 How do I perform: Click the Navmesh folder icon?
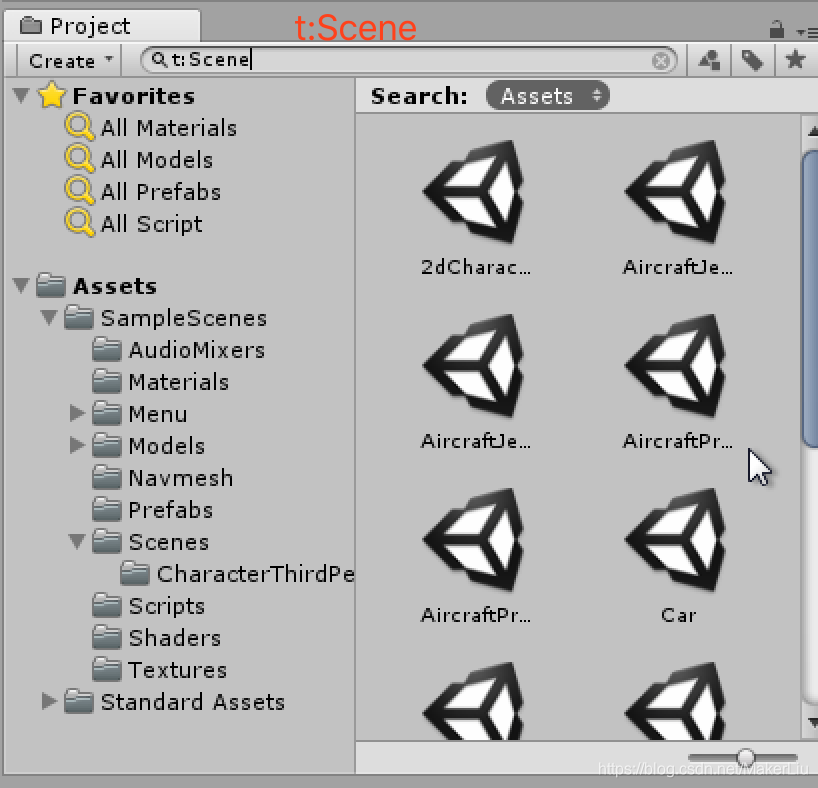coord(107,477)
